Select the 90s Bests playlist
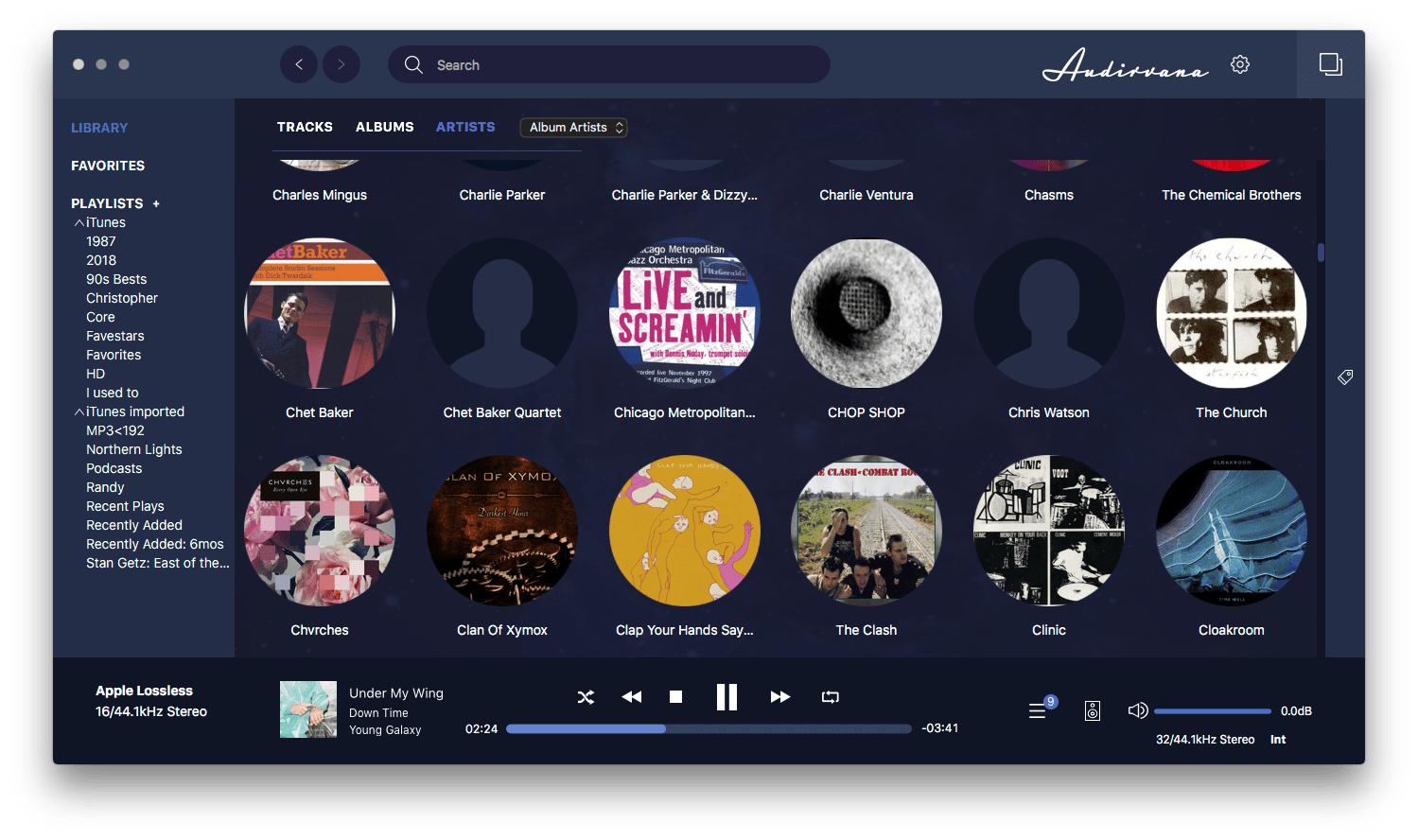Image resolution: width=1418 pixels, height=840 pixels. coord(116,279)
